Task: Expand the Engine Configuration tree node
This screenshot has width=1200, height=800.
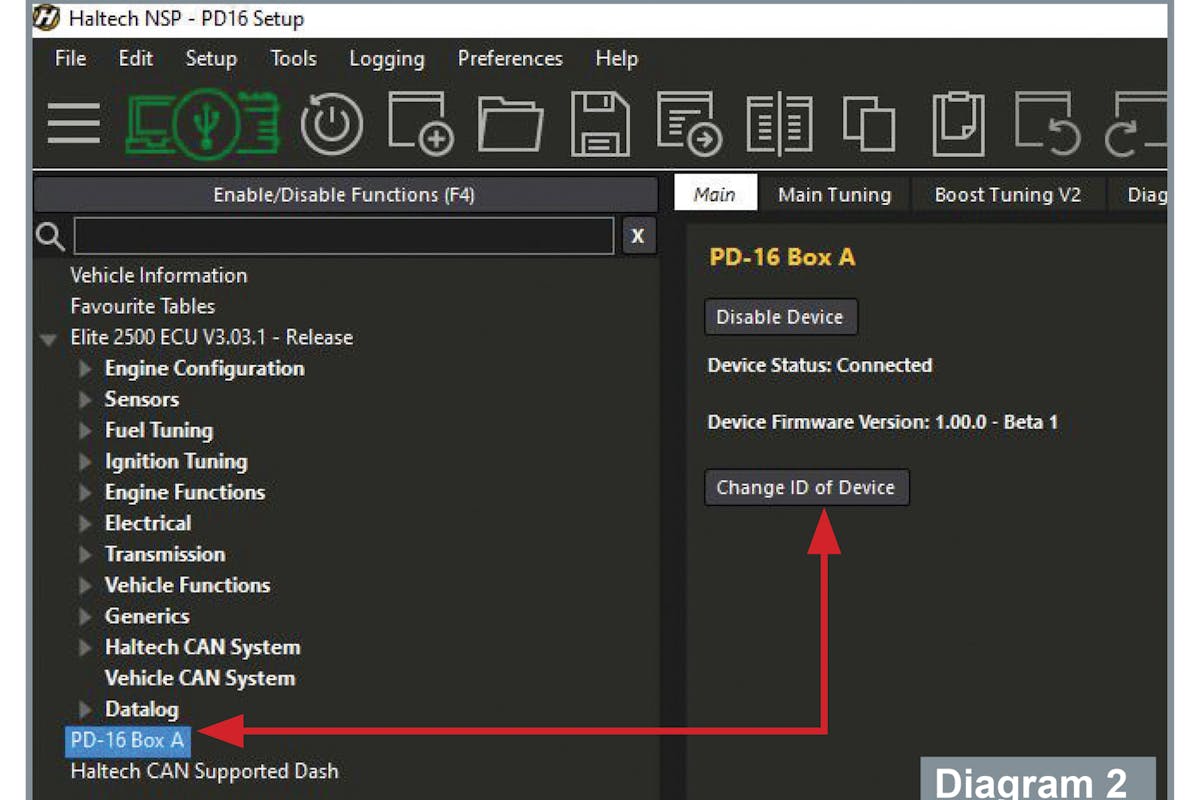Action: 86,369
